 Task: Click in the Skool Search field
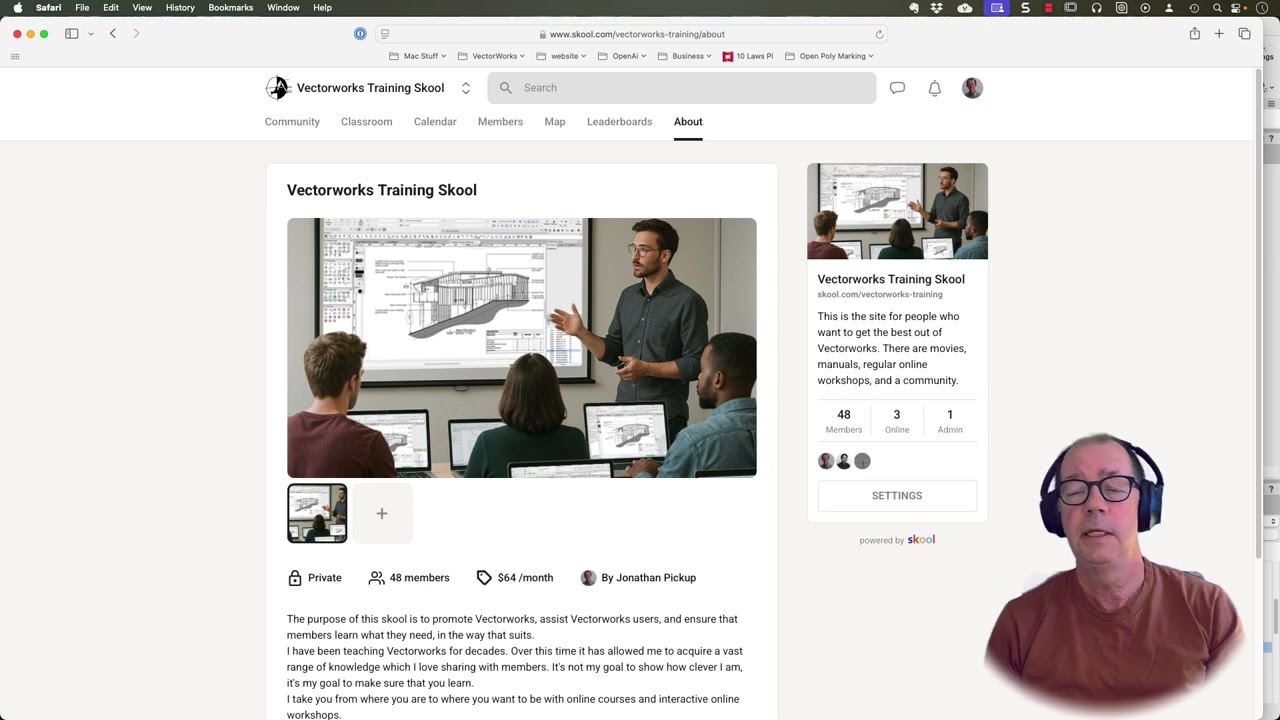coord(682,88)
